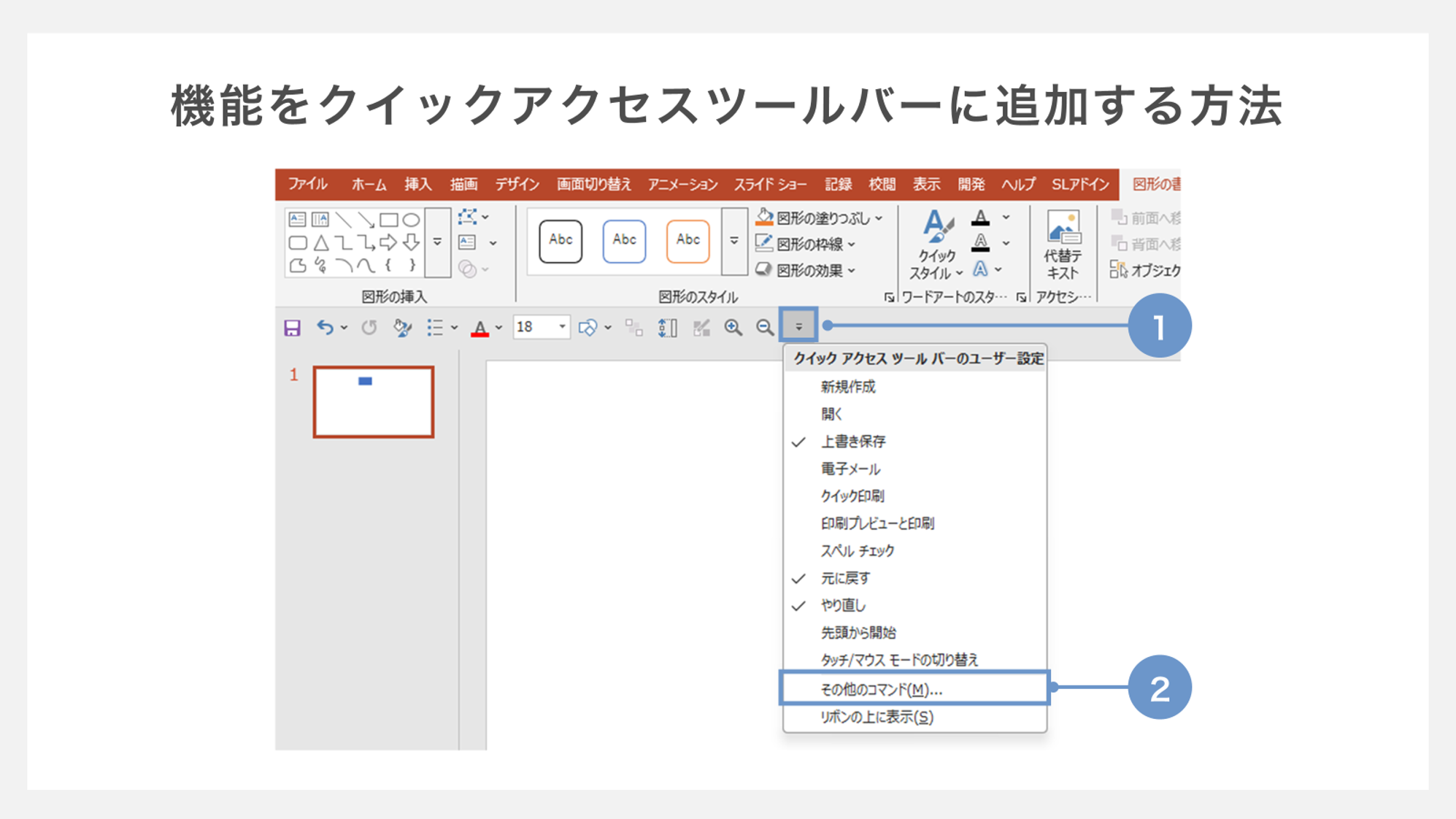Open the ファイル tab

point(307,184)
